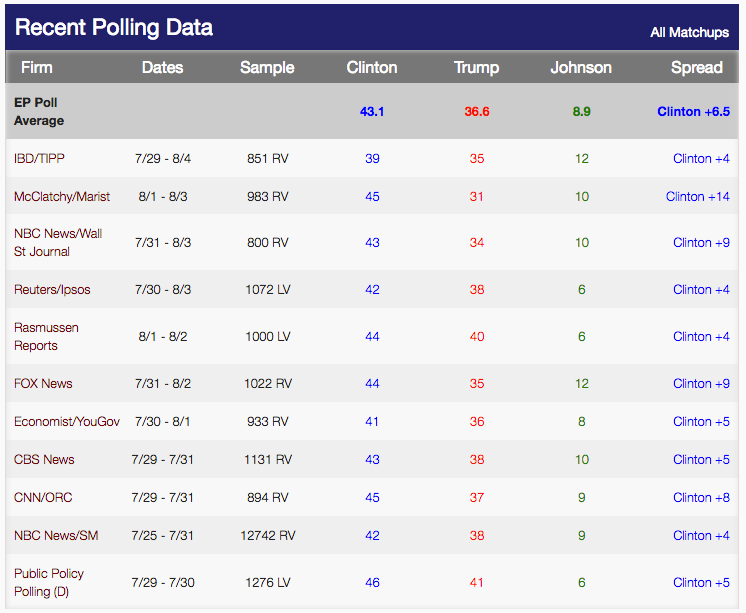Viewport: 746px width, 613px height.
Task: Click the Clinton +14 spread value
Action: pos(697,197)
